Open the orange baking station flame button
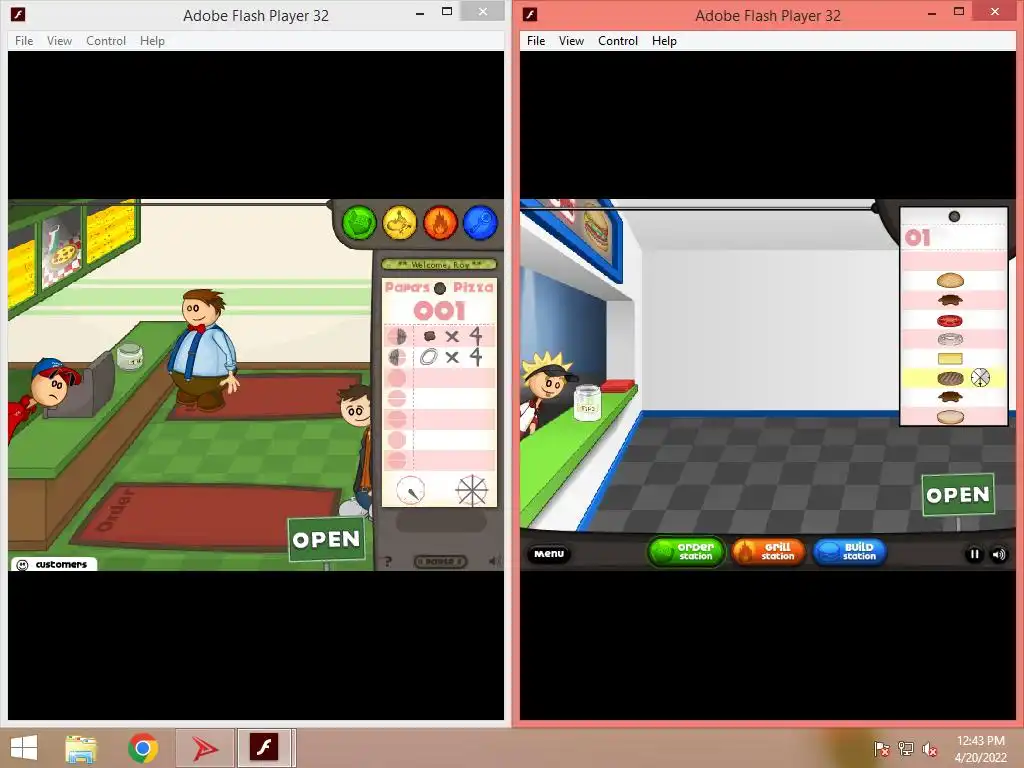 click(x=440, y=223)
